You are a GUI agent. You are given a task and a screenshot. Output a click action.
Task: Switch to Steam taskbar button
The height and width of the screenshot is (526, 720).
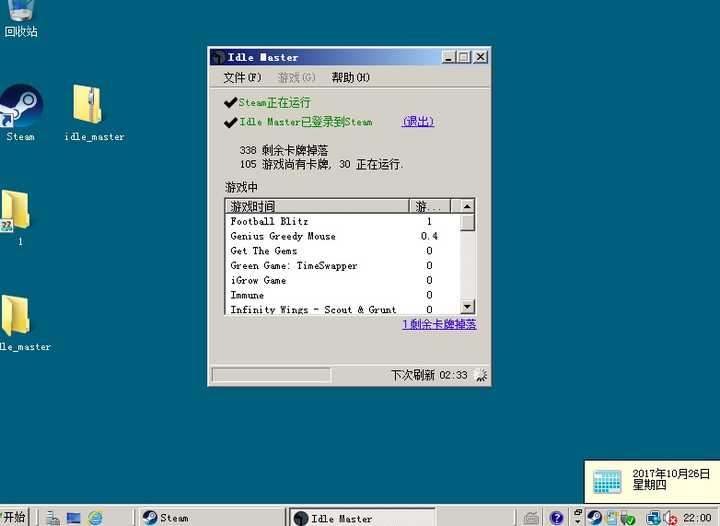click(212, 518)
